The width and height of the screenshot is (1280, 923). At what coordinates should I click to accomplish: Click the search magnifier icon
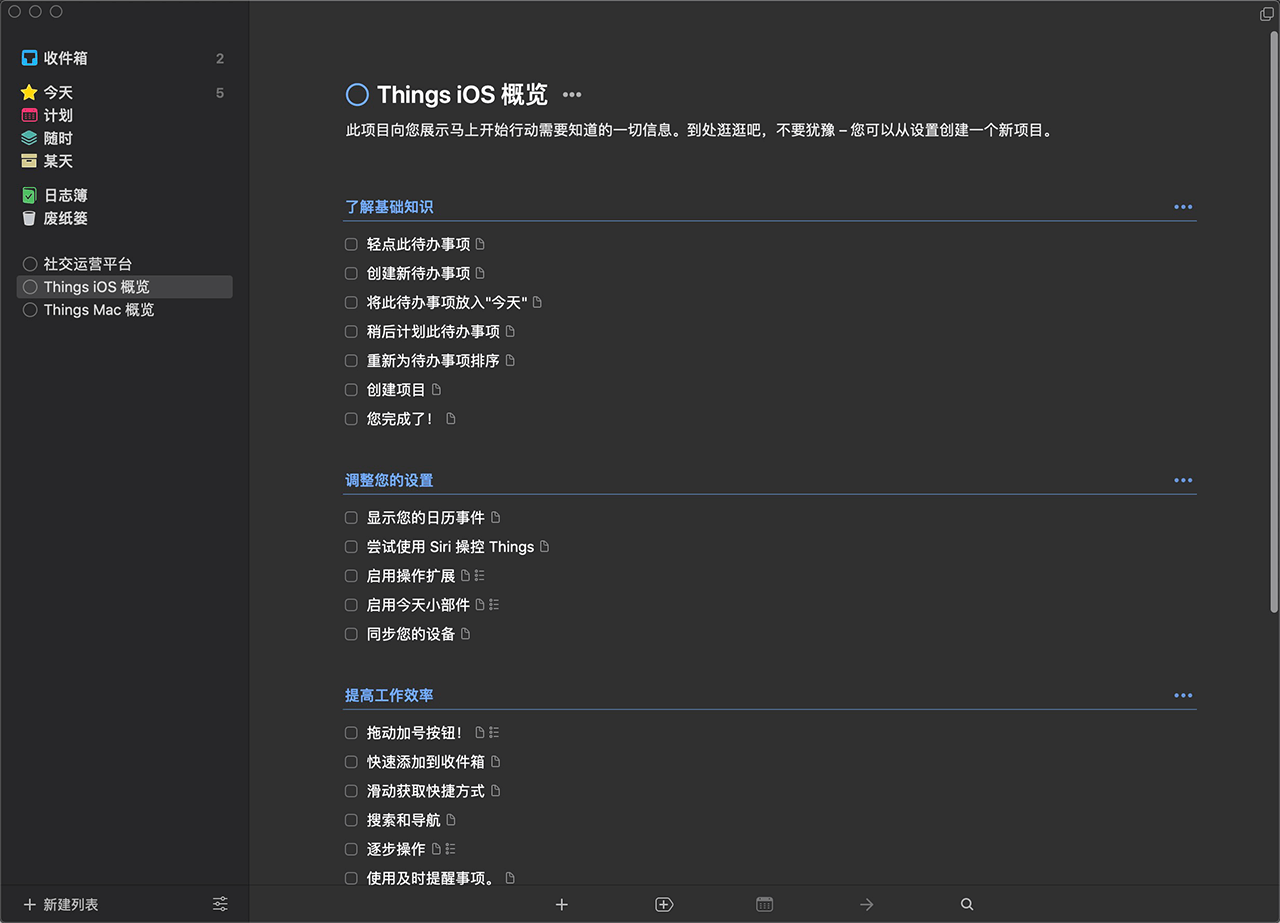(967, 904)
